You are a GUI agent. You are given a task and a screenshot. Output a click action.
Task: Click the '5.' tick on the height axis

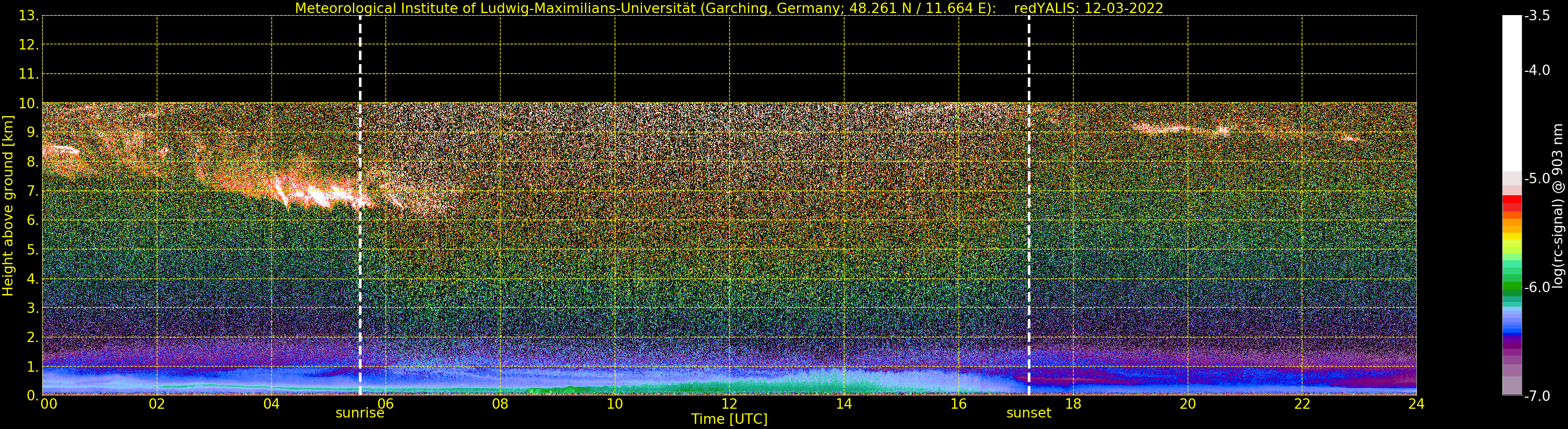coord(32,249)
